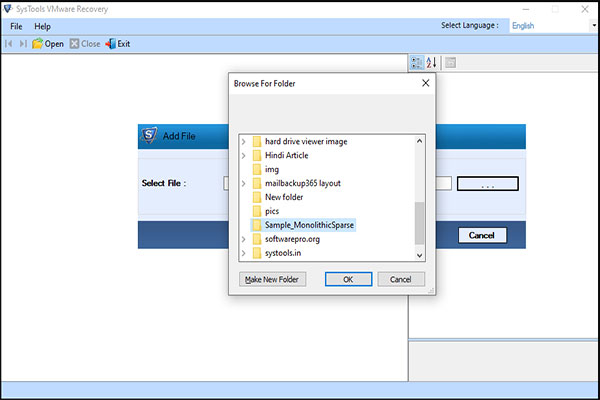Expand the hard drive viewer image folder
Image resolution: width=600 pixels, height=400 pixels.
pyautogui.click(x=243, y=142)
